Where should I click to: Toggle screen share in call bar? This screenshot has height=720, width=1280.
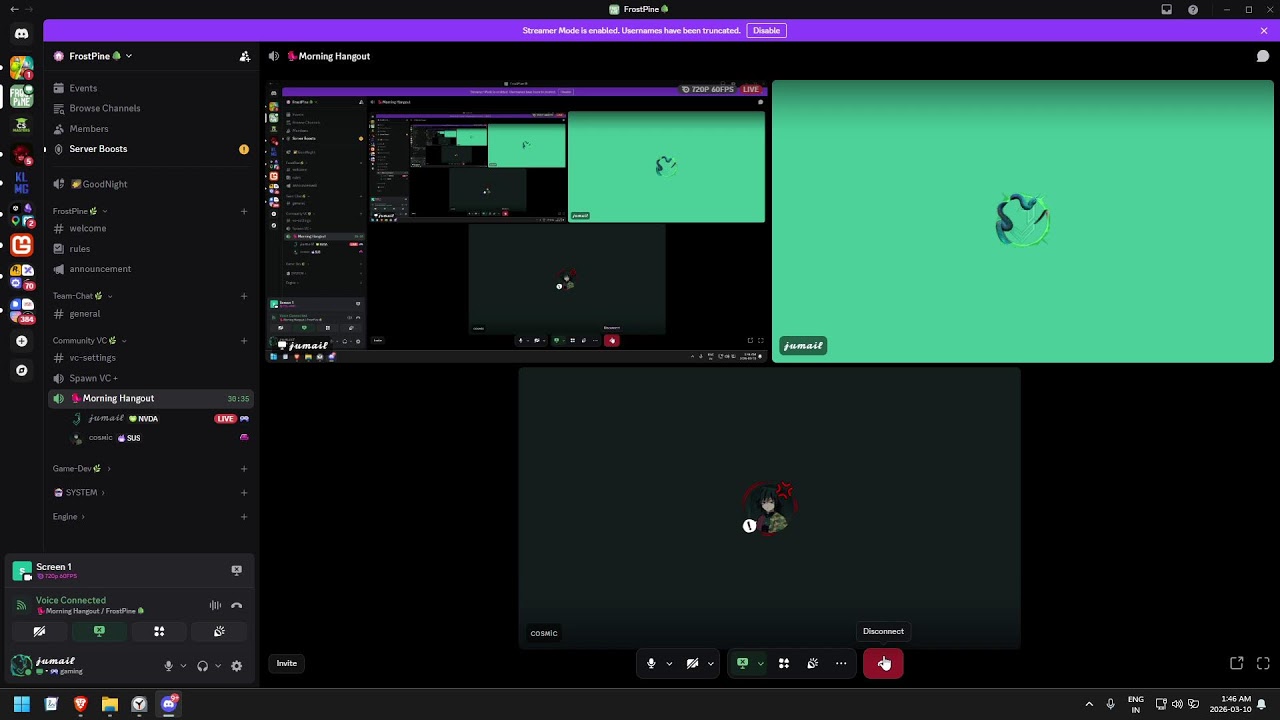click(742, 663)
